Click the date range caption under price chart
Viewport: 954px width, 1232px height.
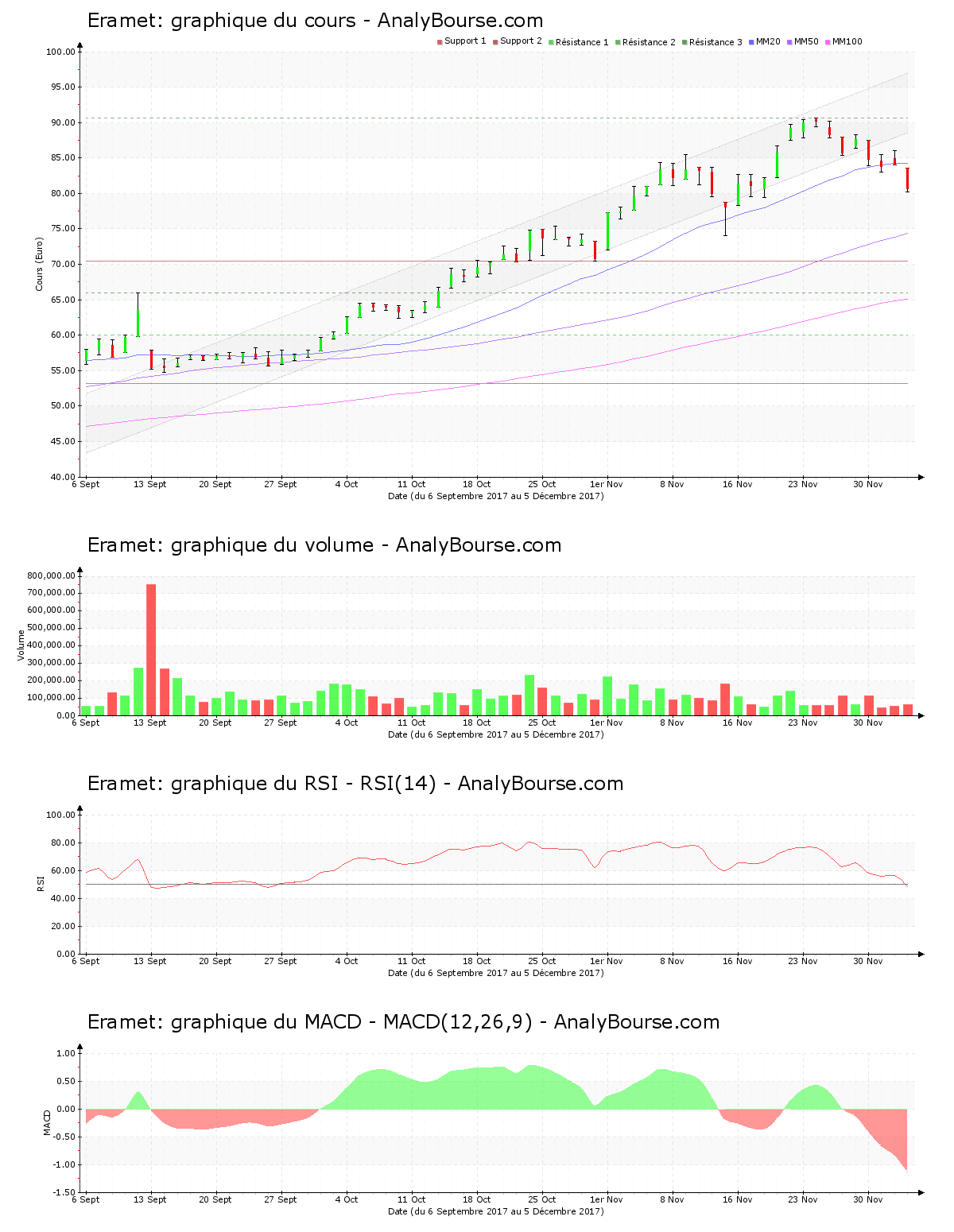[x=496, y=496]
